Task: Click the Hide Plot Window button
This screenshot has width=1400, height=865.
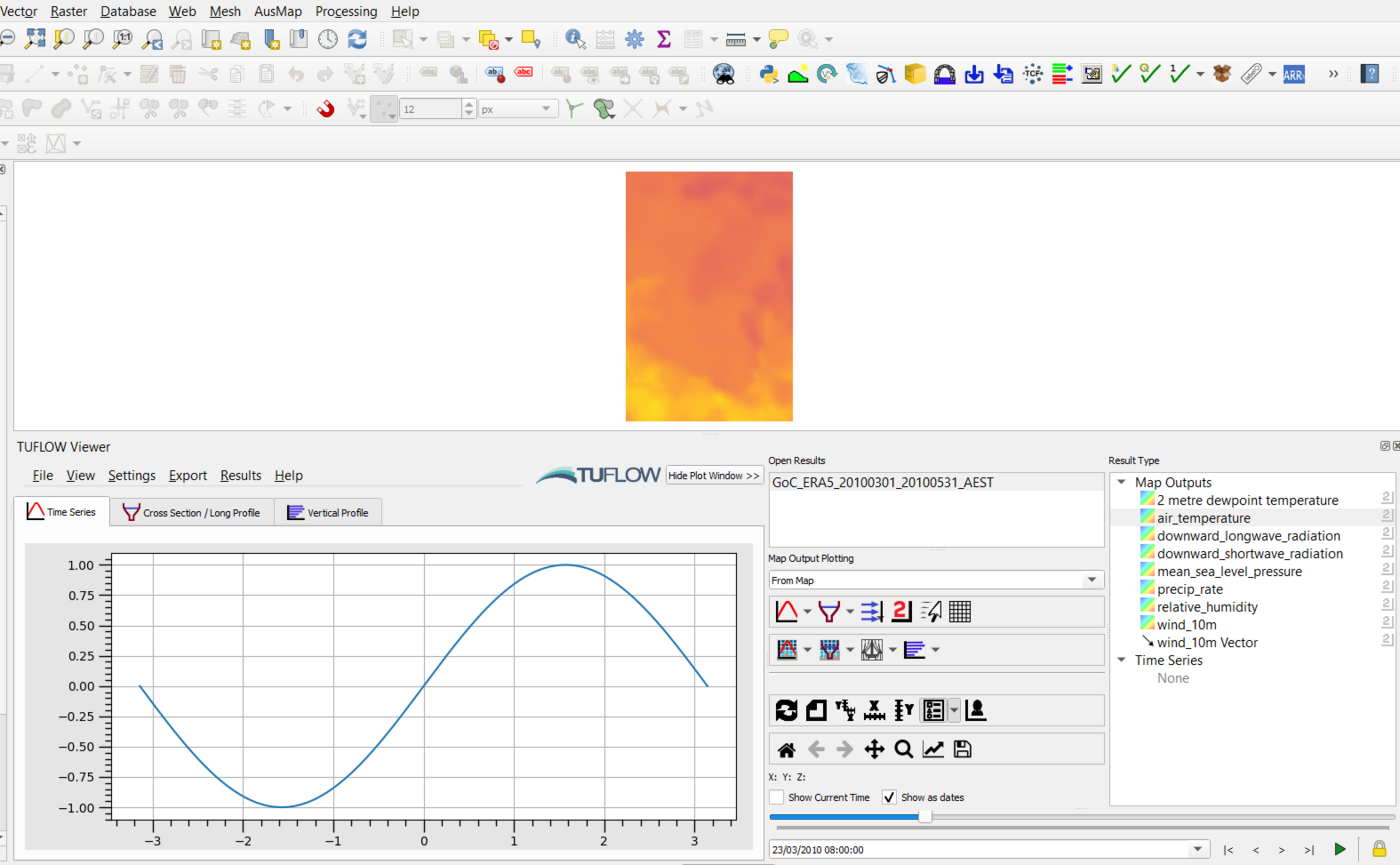Action: (x=712, y=475)
